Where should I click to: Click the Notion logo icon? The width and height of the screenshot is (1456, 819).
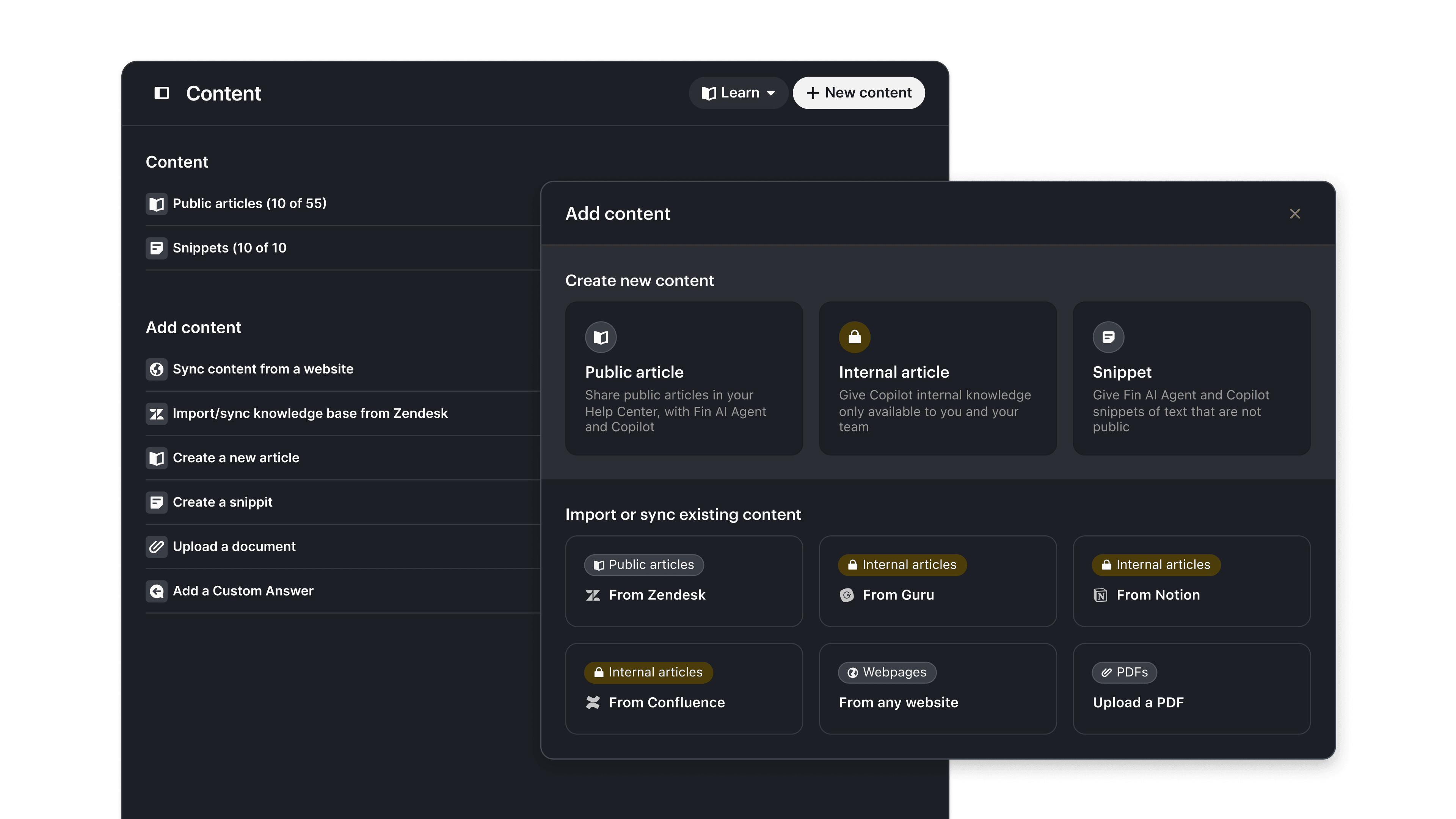1100,595
